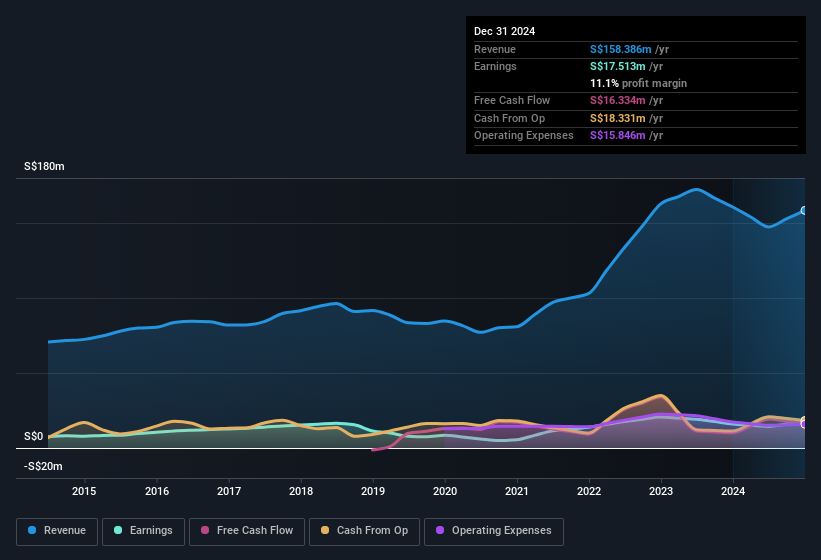Click the S$15.846m operating expenses value
821x560 pixels.
click(x=617, y=136)
